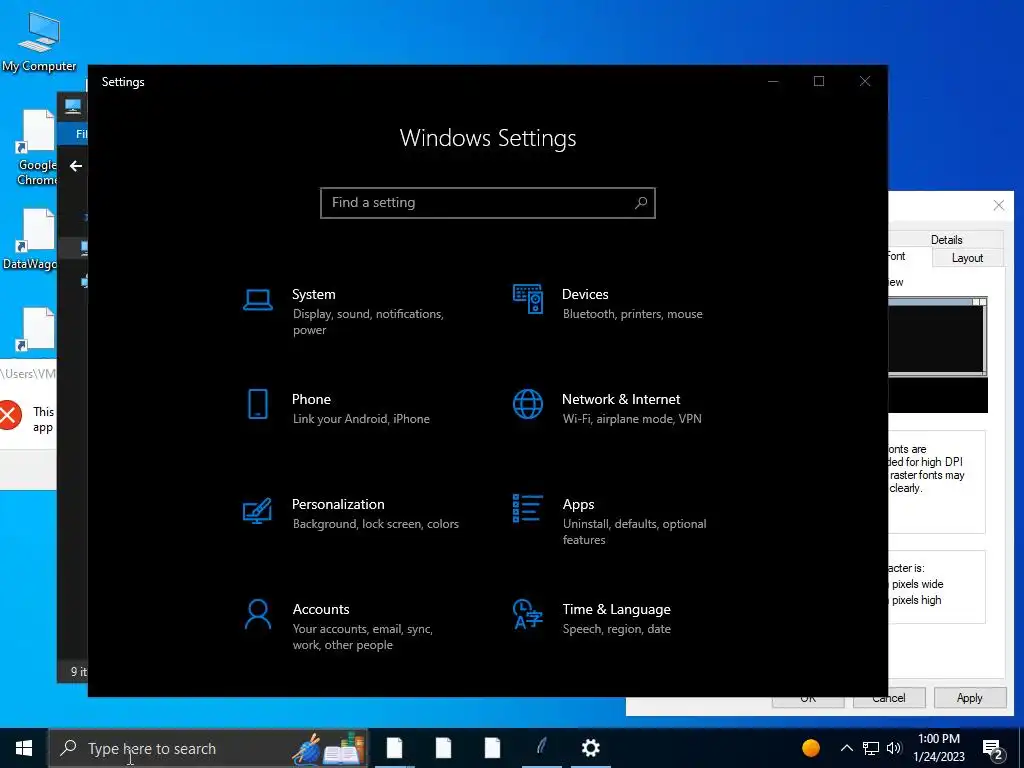Minimize the Settings window

pyautogui.click(x=773, y=81)
